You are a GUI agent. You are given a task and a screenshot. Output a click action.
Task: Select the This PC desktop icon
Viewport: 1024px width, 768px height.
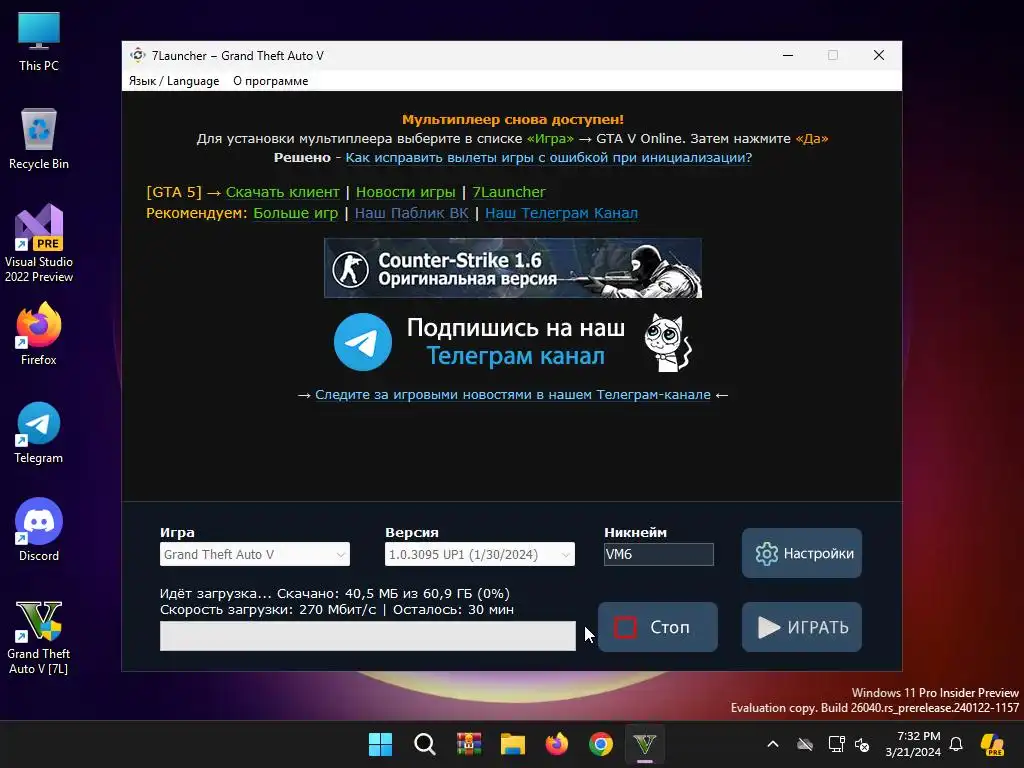click(39, 41)
